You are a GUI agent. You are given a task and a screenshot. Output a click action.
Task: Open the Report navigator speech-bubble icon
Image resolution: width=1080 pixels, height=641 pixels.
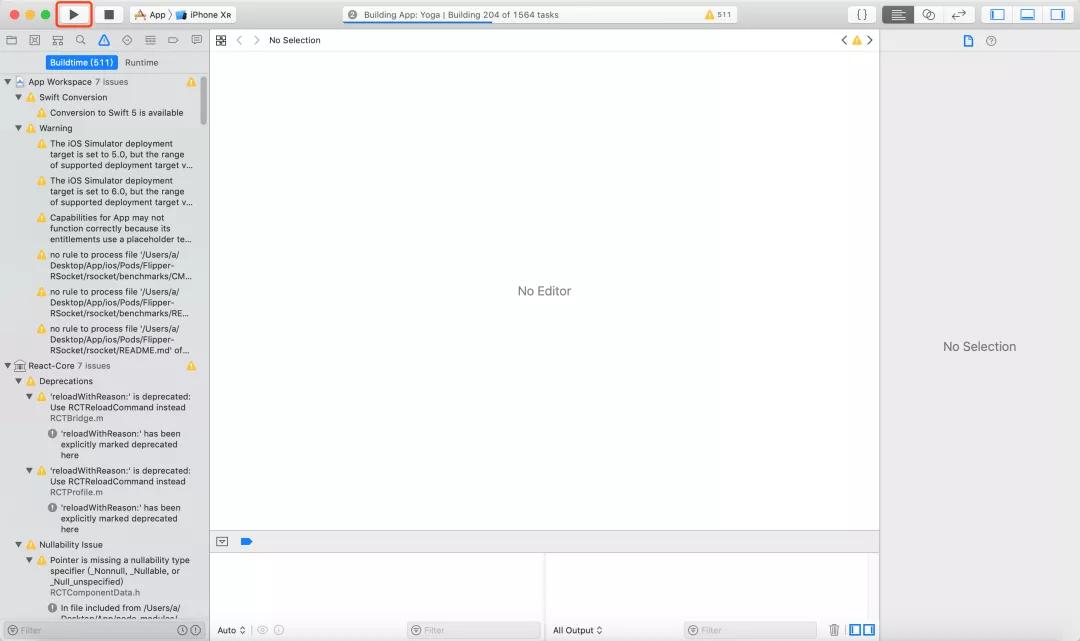196,40
